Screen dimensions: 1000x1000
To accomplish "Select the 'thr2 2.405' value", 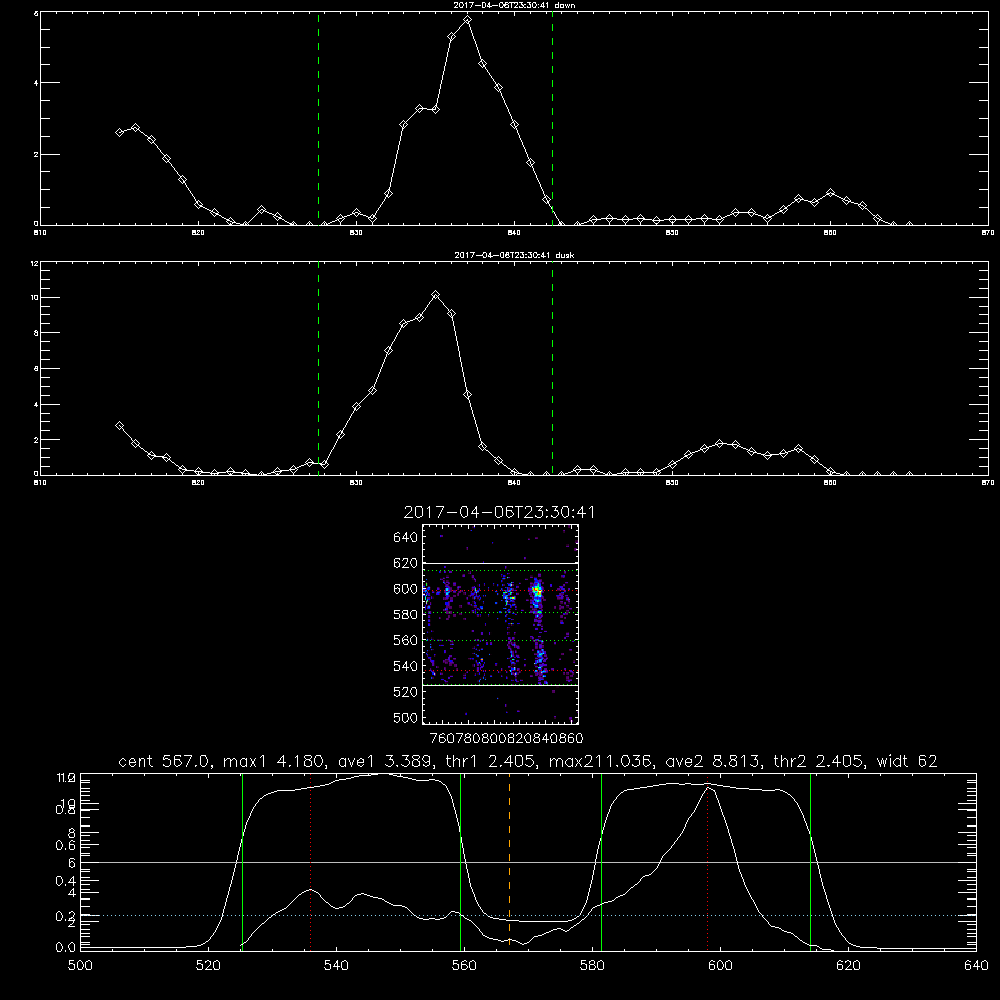I will 819,761.
